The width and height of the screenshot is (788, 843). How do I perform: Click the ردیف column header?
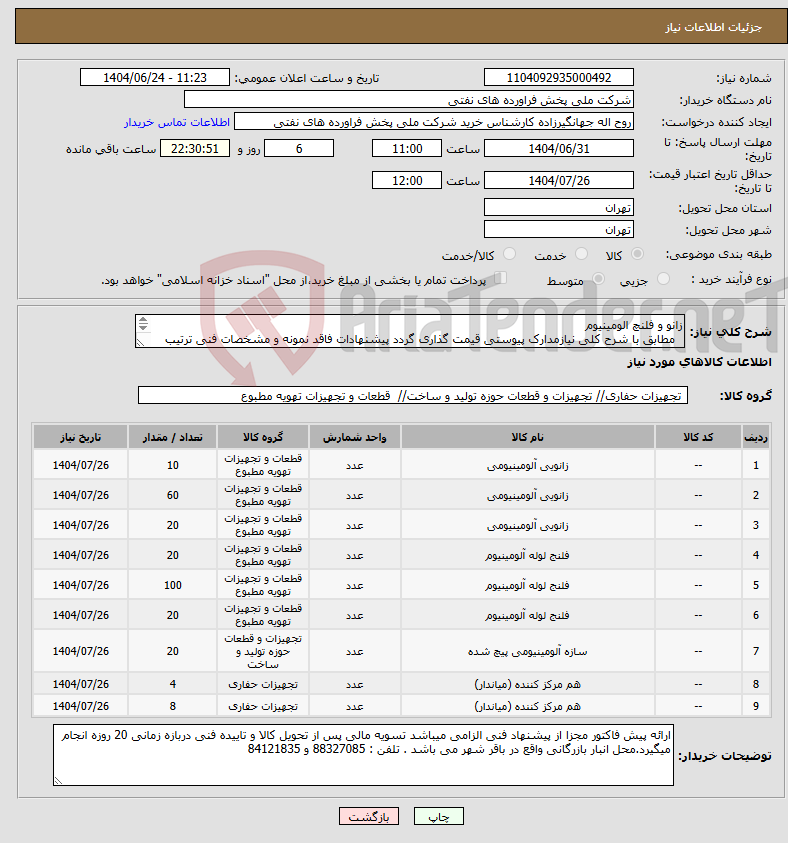click(x=756, y=437)
